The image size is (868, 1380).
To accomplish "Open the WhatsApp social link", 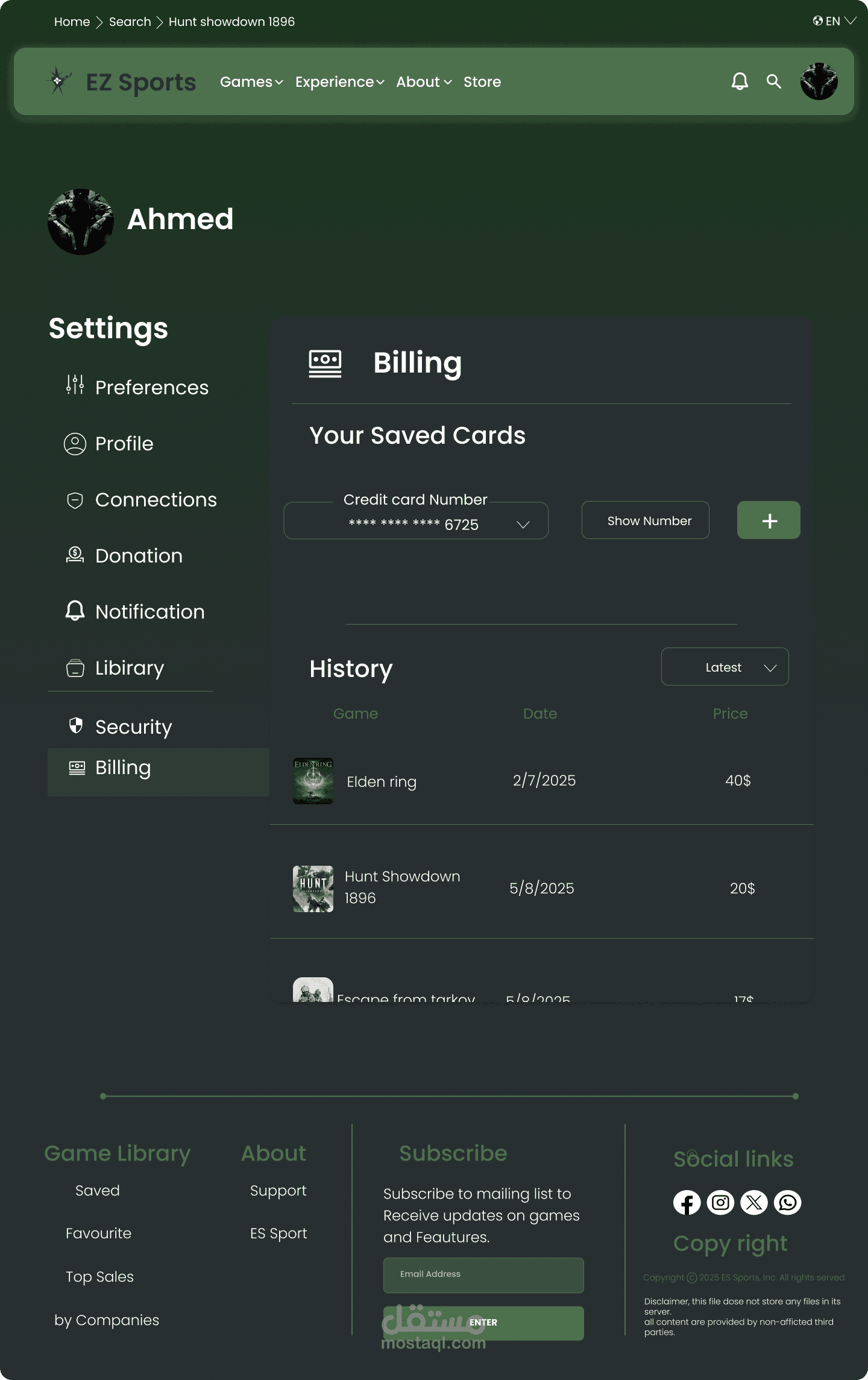I will click(x=788, y=1203).
